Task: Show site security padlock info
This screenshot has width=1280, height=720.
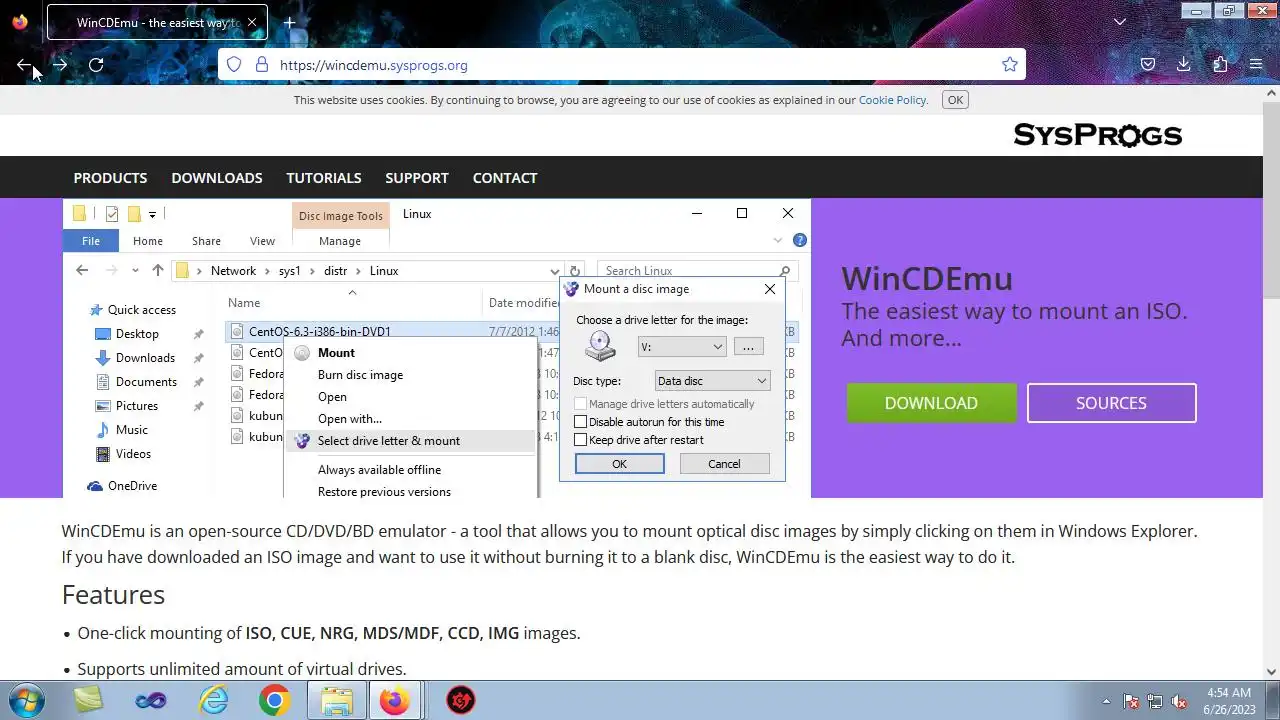Action: click(x=261, y=65)
